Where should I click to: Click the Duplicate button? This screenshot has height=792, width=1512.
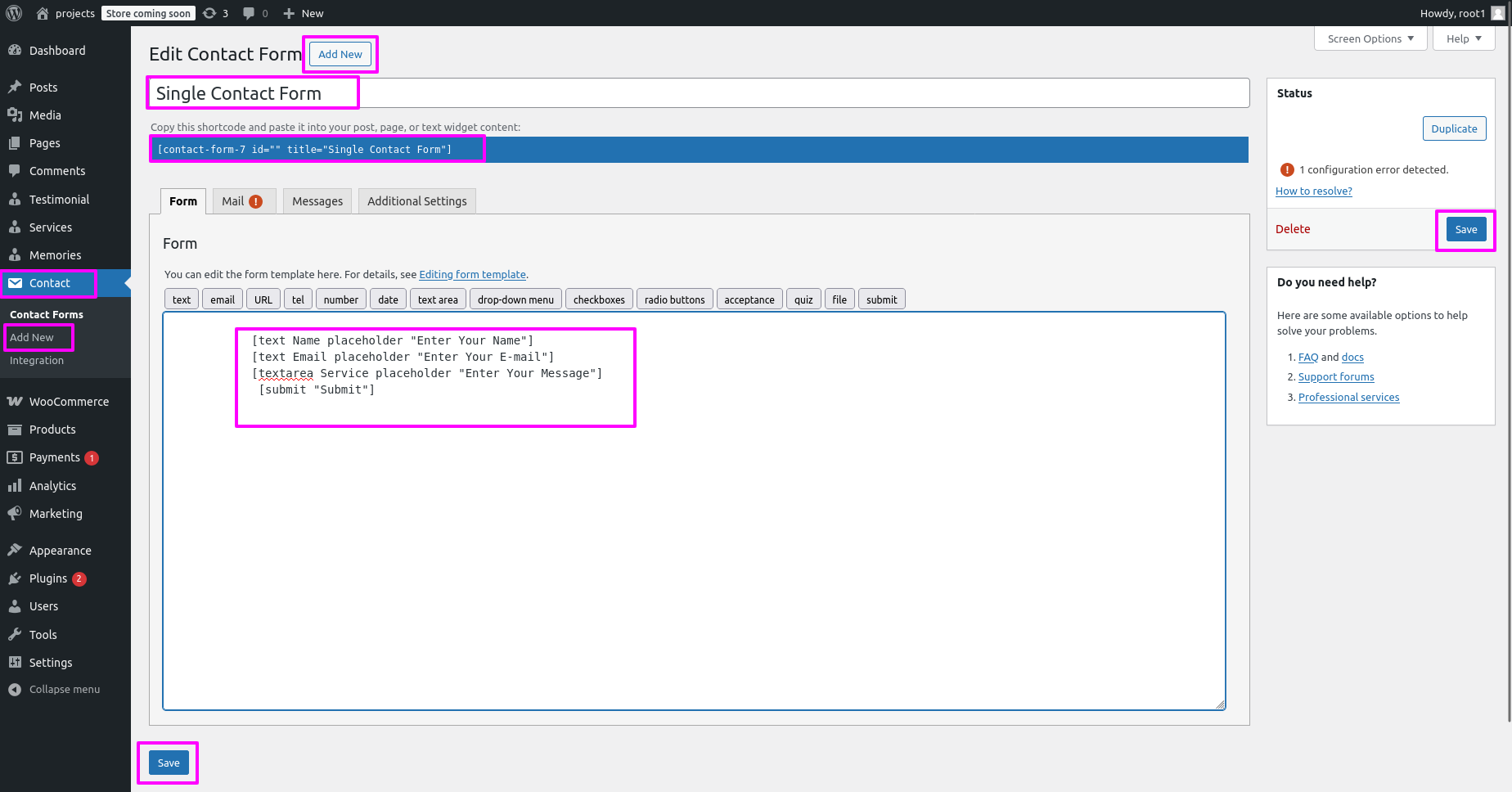[x=1453, y=128]
